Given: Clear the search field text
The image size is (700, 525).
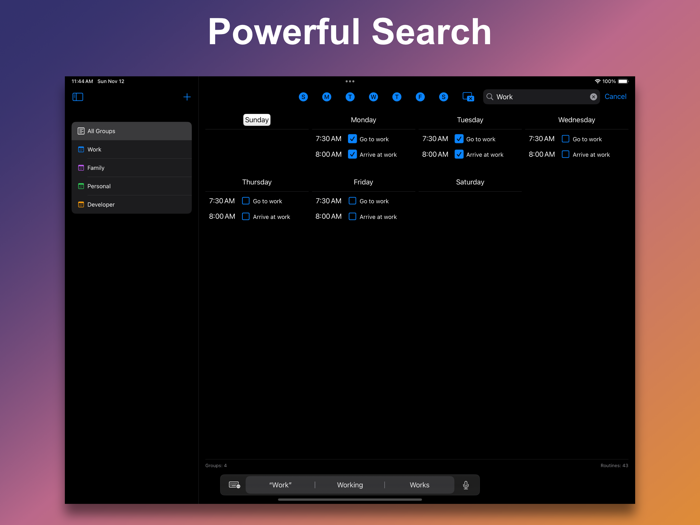Looking at the screenshot, I should click(593, 97).
